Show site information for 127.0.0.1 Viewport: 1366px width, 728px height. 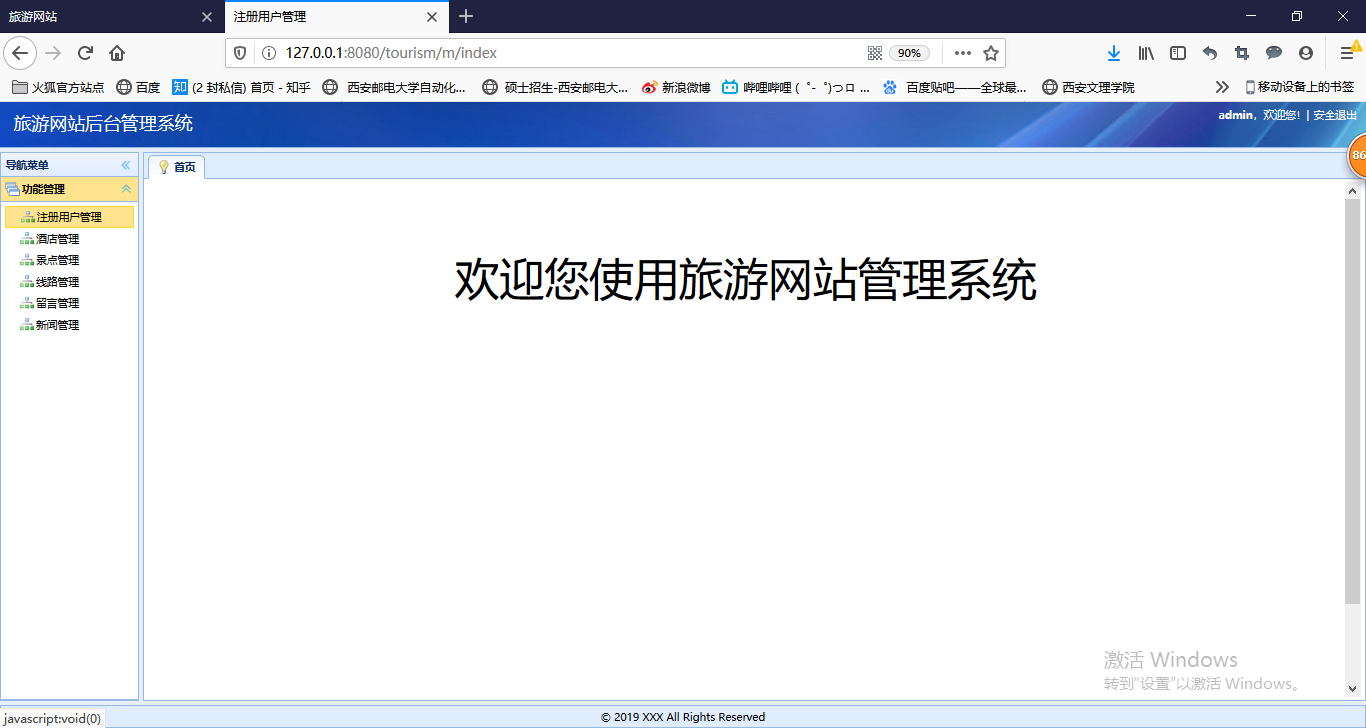pos(268,53)
